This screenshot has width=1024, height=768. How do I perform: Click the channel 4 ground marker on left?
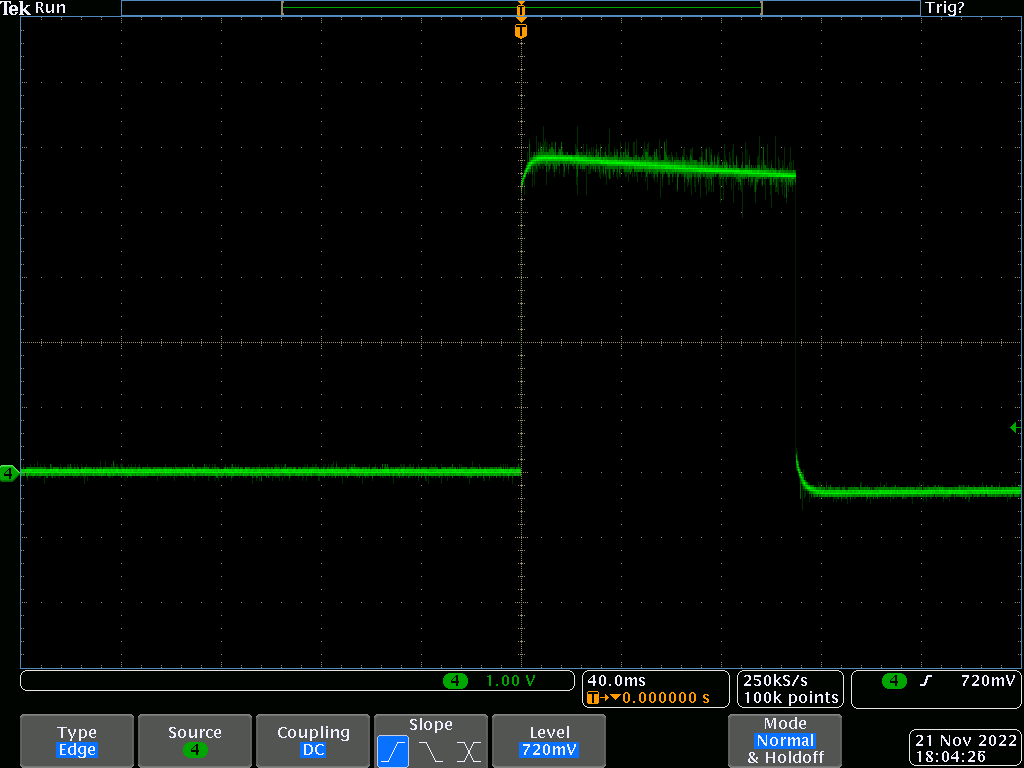[x=9, y=473]
